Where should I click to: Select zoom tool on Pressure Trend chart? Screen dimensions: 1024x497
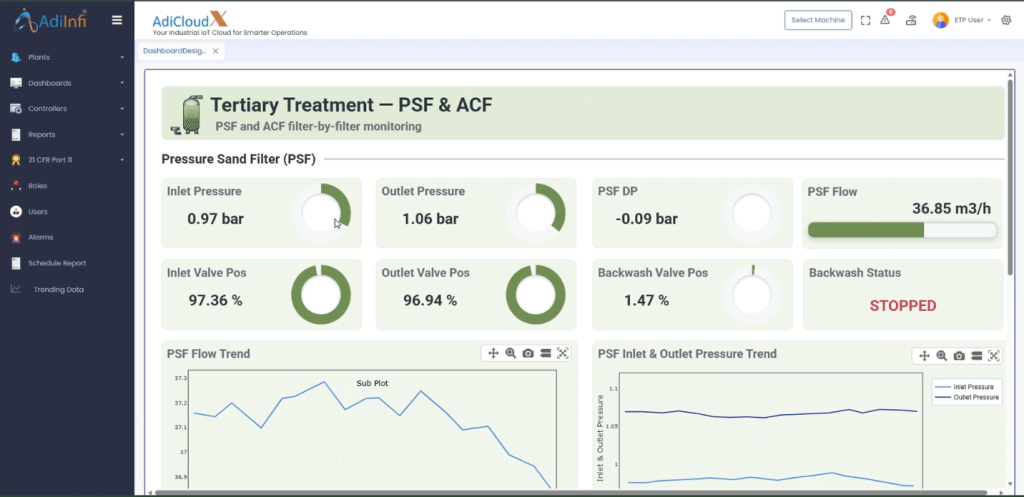coord(942,356)
